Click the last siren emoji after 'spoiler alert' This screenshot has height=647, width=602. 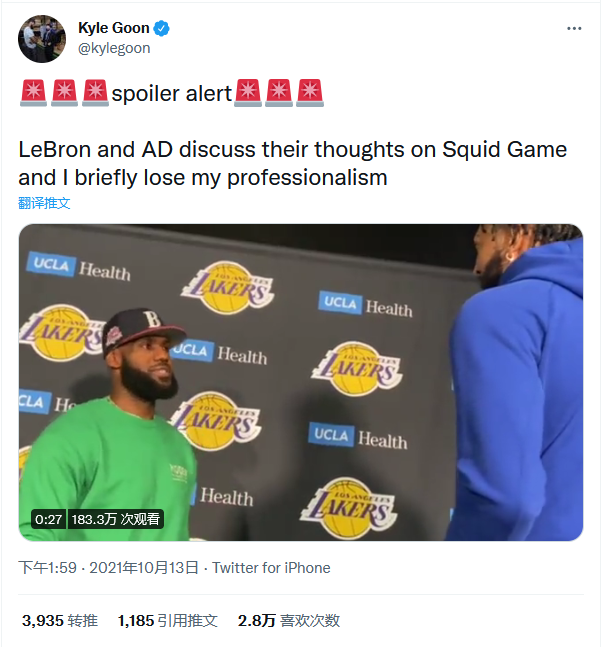pos(309,94)
